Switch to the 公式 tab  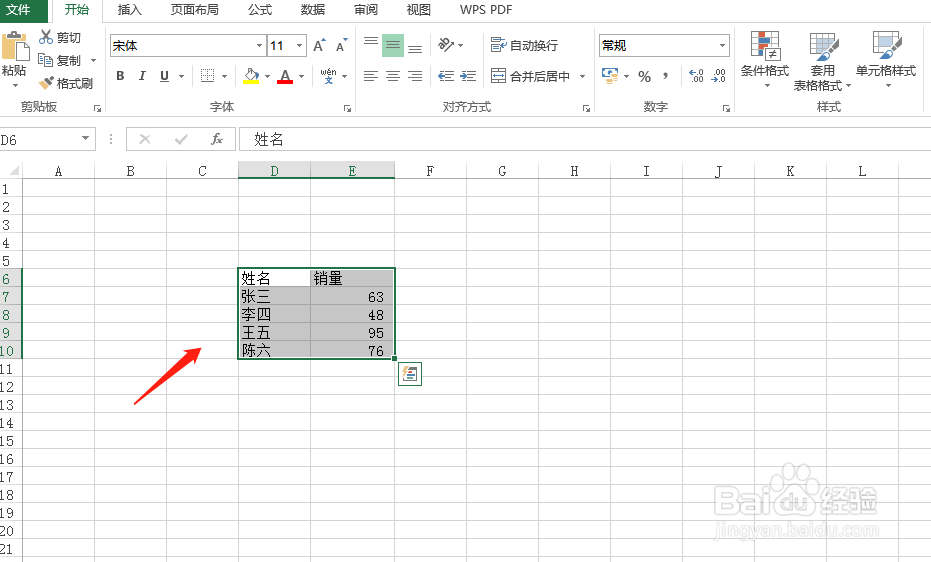260,9
